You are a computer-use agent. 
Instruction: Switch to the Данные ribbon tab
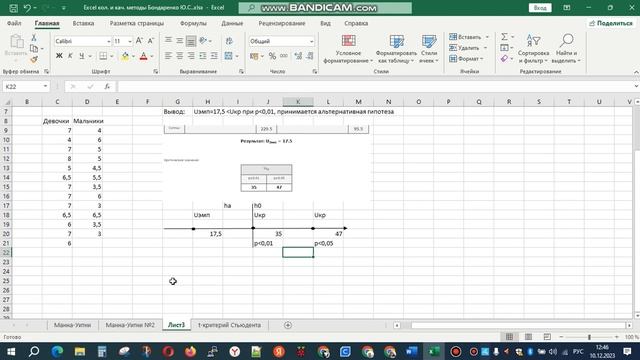pos(232,23)
